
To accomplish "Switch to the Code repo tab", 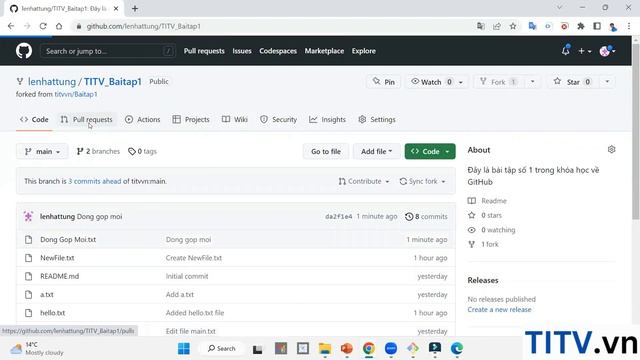I will 34,120.
